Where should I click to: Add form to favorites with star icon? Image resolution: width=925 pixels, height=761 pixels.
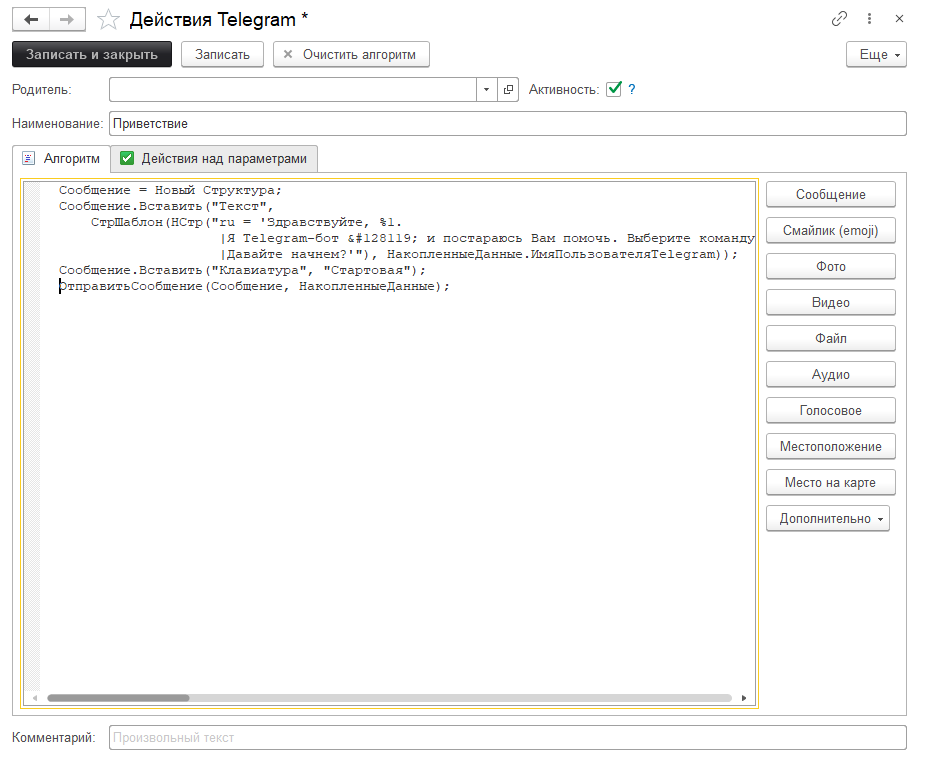[x=109, y=19]
